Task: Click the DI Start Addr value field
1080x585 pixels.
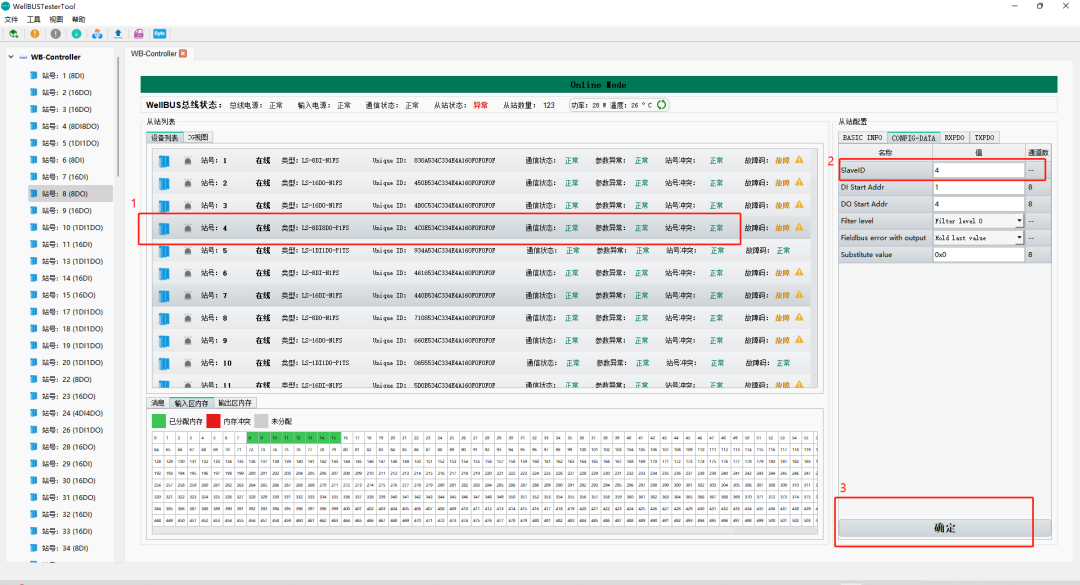Action: click(x=978, y=187)
